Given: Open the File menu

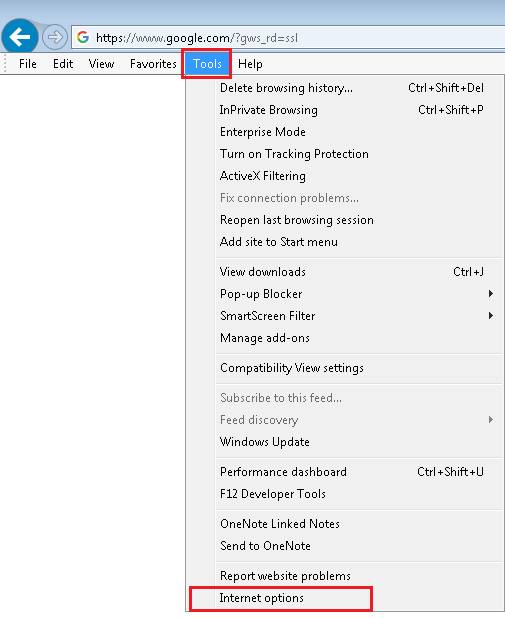Looking at the screenshot, I should coord(28,64).
